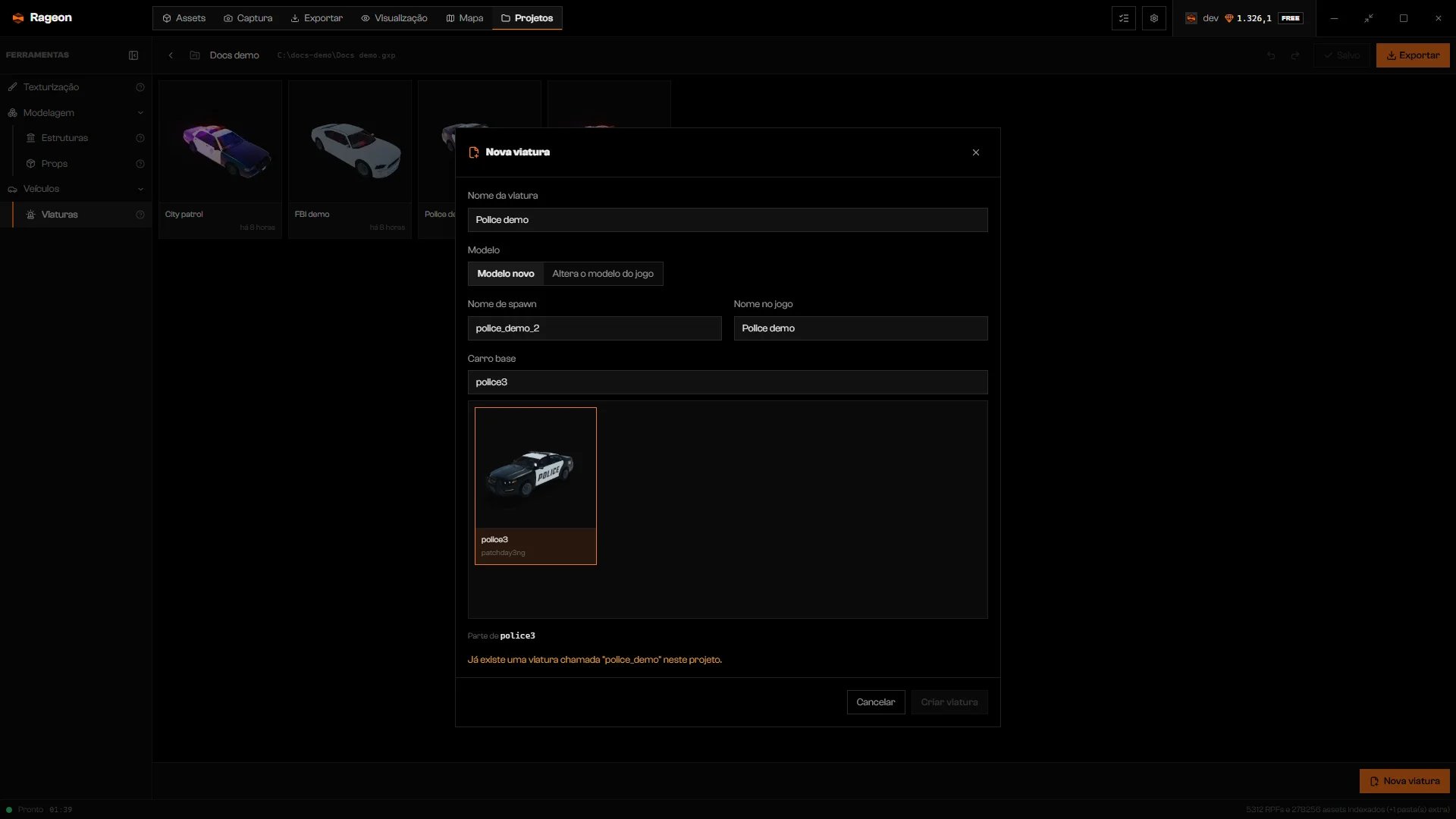
Task: Open the Mapa tab
Action: [x=464, y=18]
